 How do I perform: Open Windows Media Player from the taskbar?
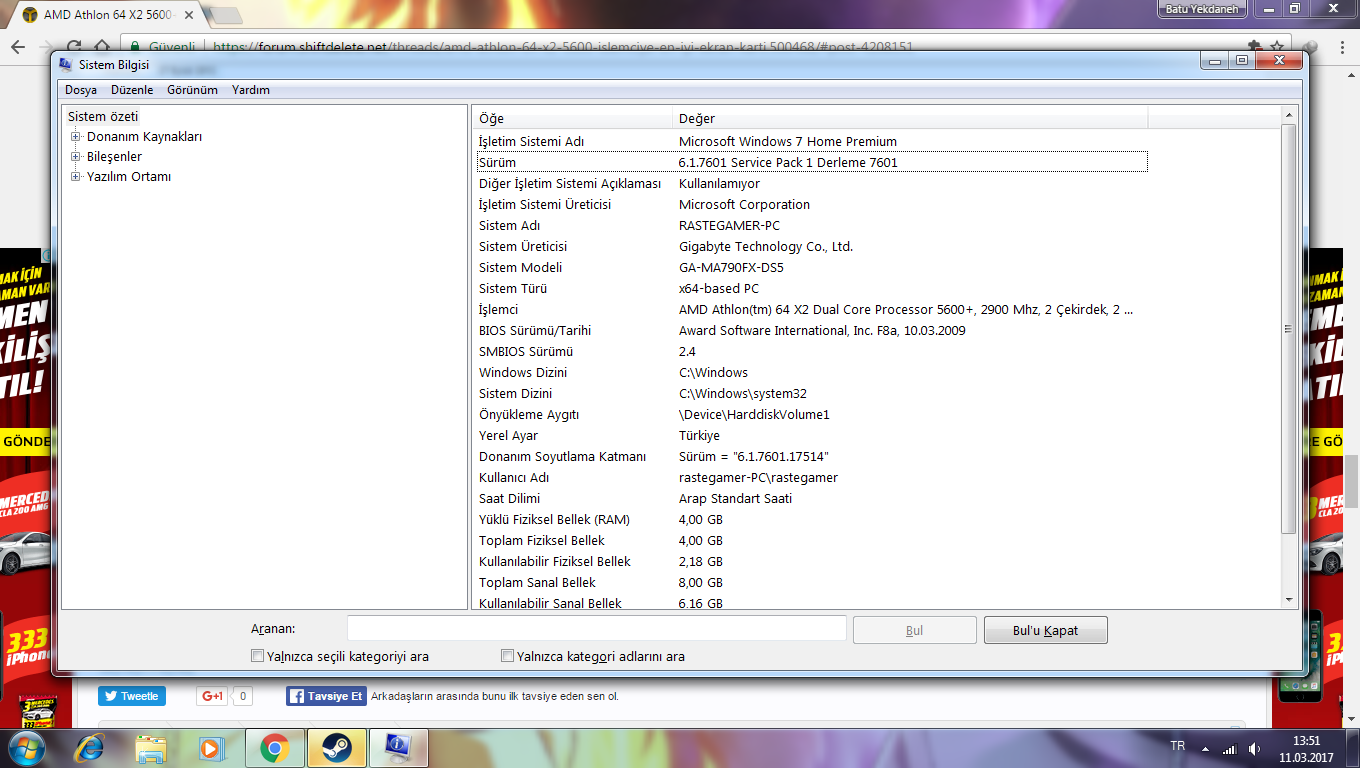(212, 748)
